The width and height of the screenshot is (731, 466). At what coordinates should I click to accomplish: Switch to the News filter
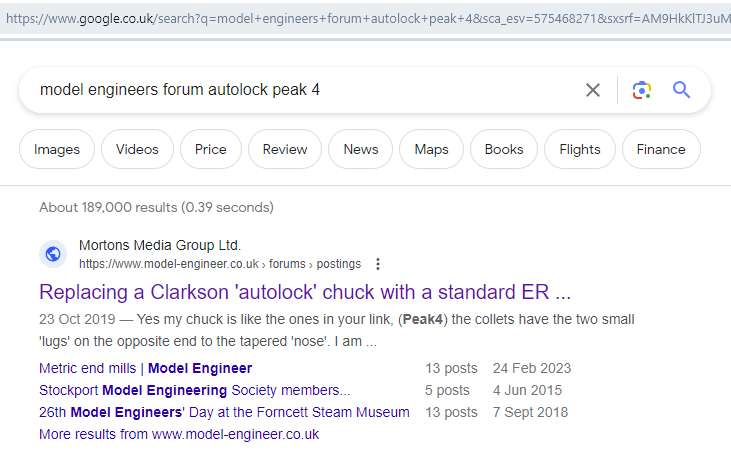tap(361, 149)
